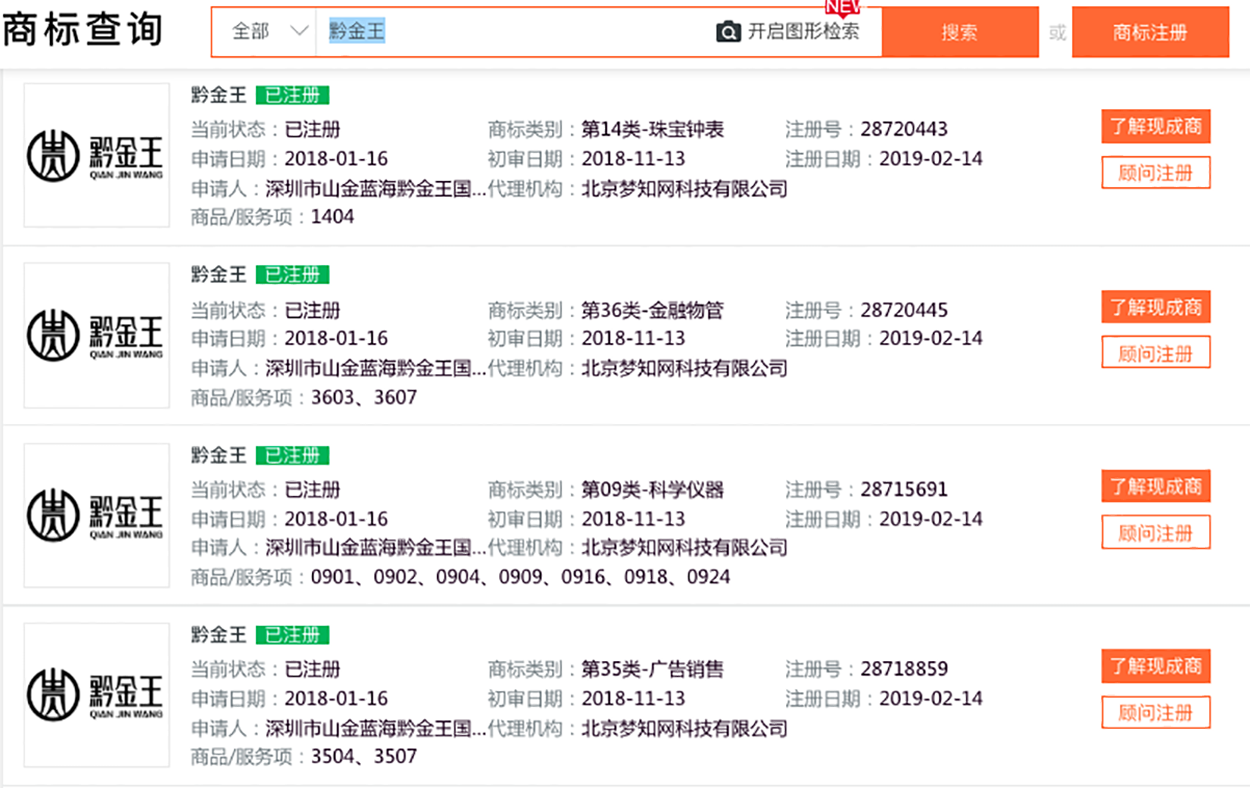Screen dimensions: 1250x788
Task: Select registration number 28718859
Action: [904, 669]
